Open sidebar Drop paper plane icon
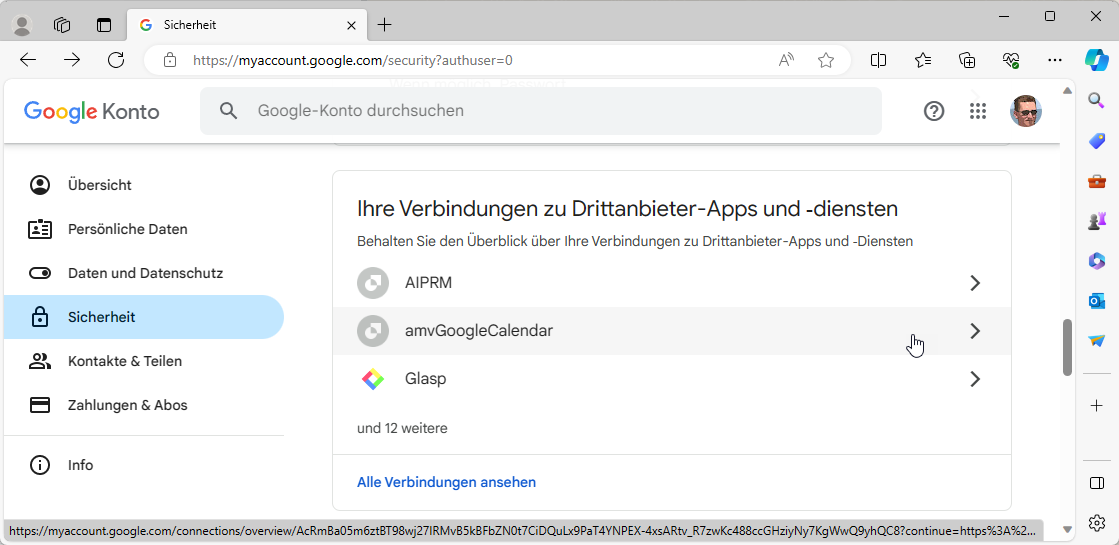 [x=1097, y=341]
